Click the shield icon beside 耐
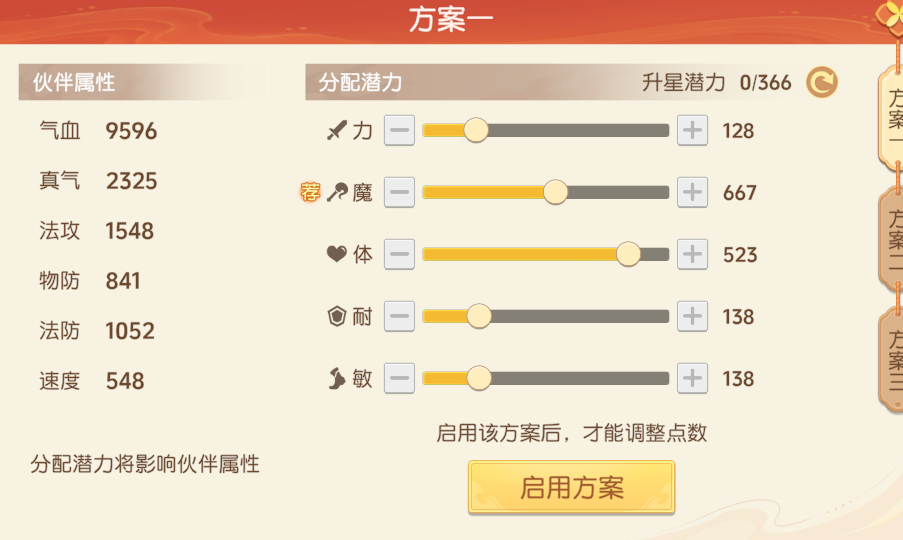The image size is (903, 540). 336,317
